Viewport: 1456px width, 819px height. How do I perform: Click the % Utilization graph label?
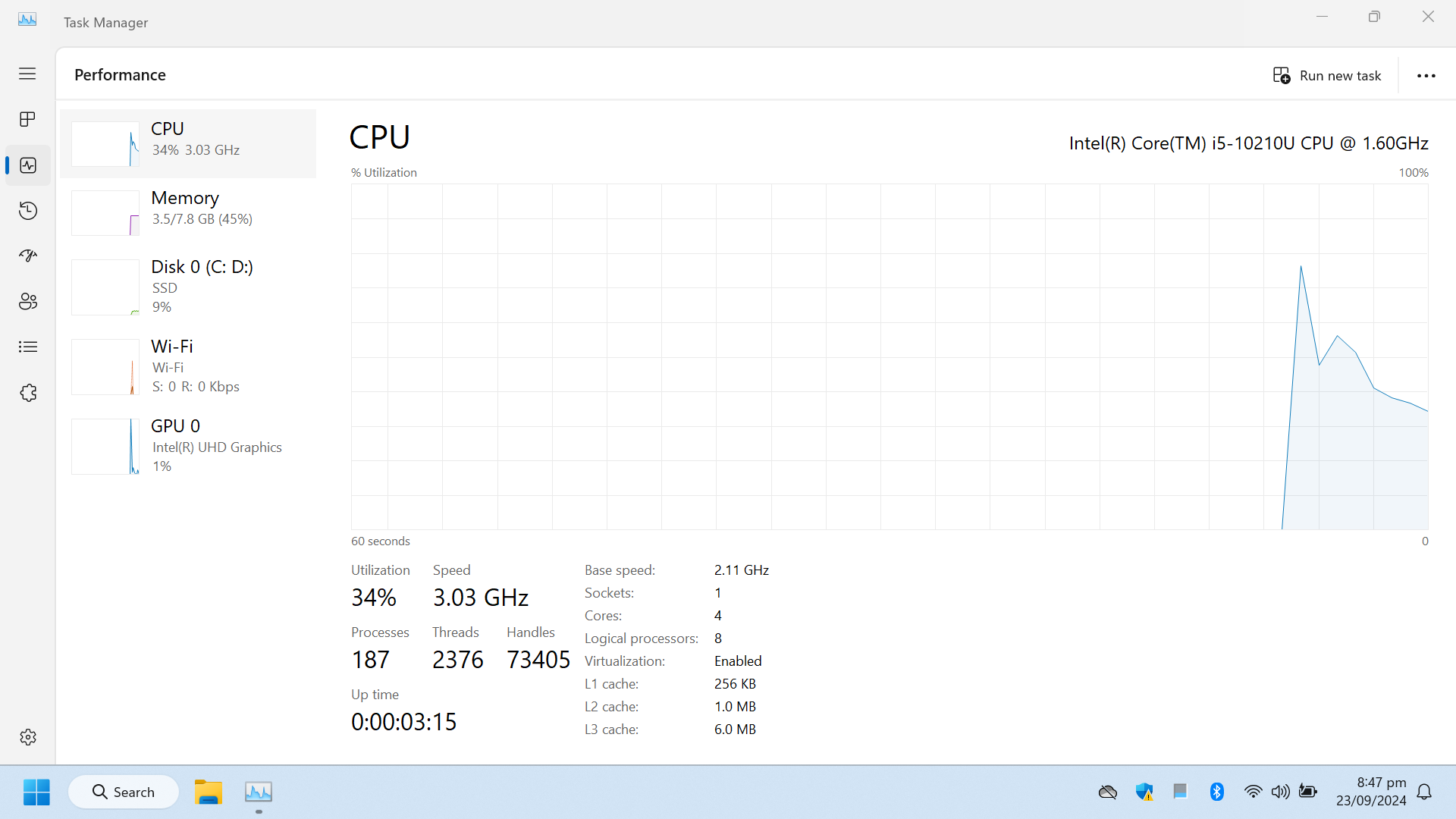384,173
